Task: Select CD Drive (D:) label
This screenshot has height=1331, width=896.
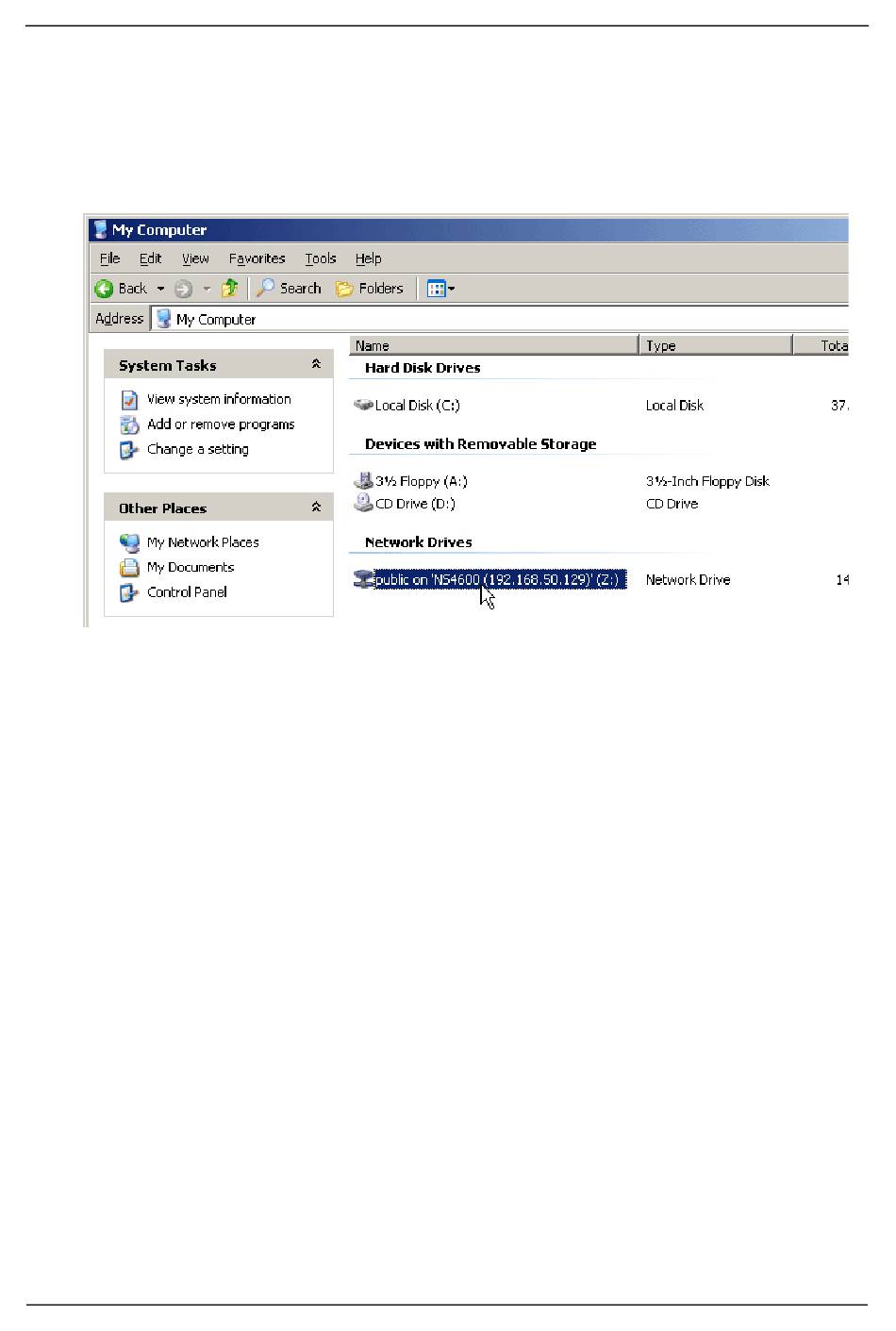Action: (x=415, y=504)
